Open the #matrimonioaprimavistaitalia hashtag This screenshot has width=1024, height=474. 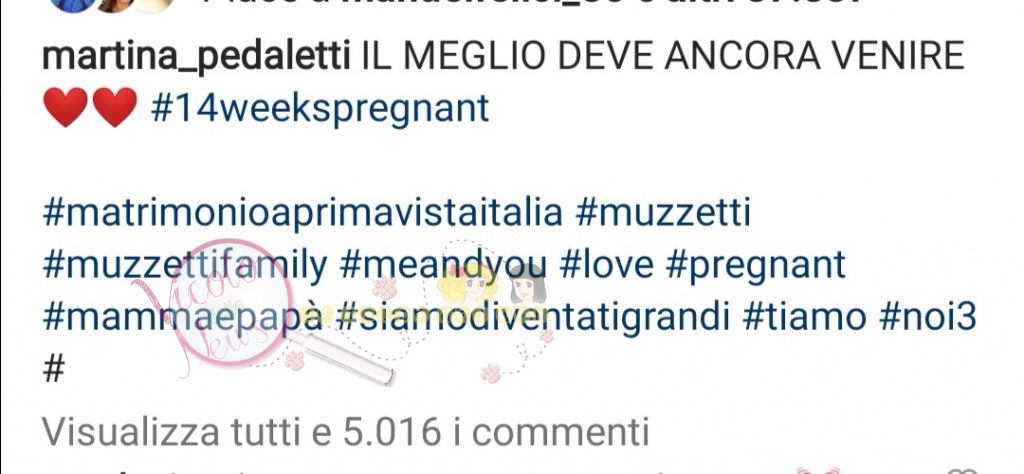(x=302, y=213)
